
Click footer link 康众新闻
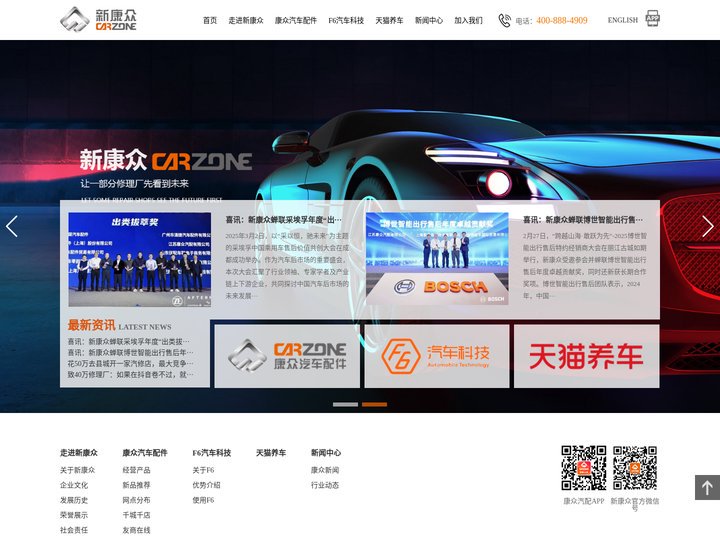click(x=325, y=470)
